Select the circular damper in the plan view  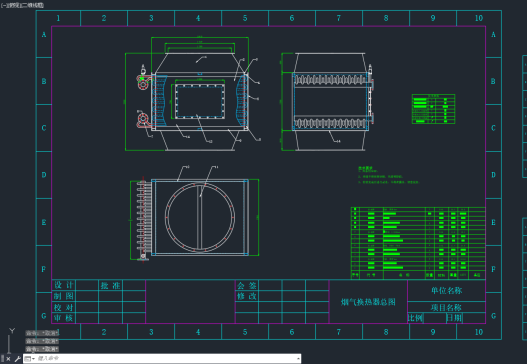(x=200, y=217)
